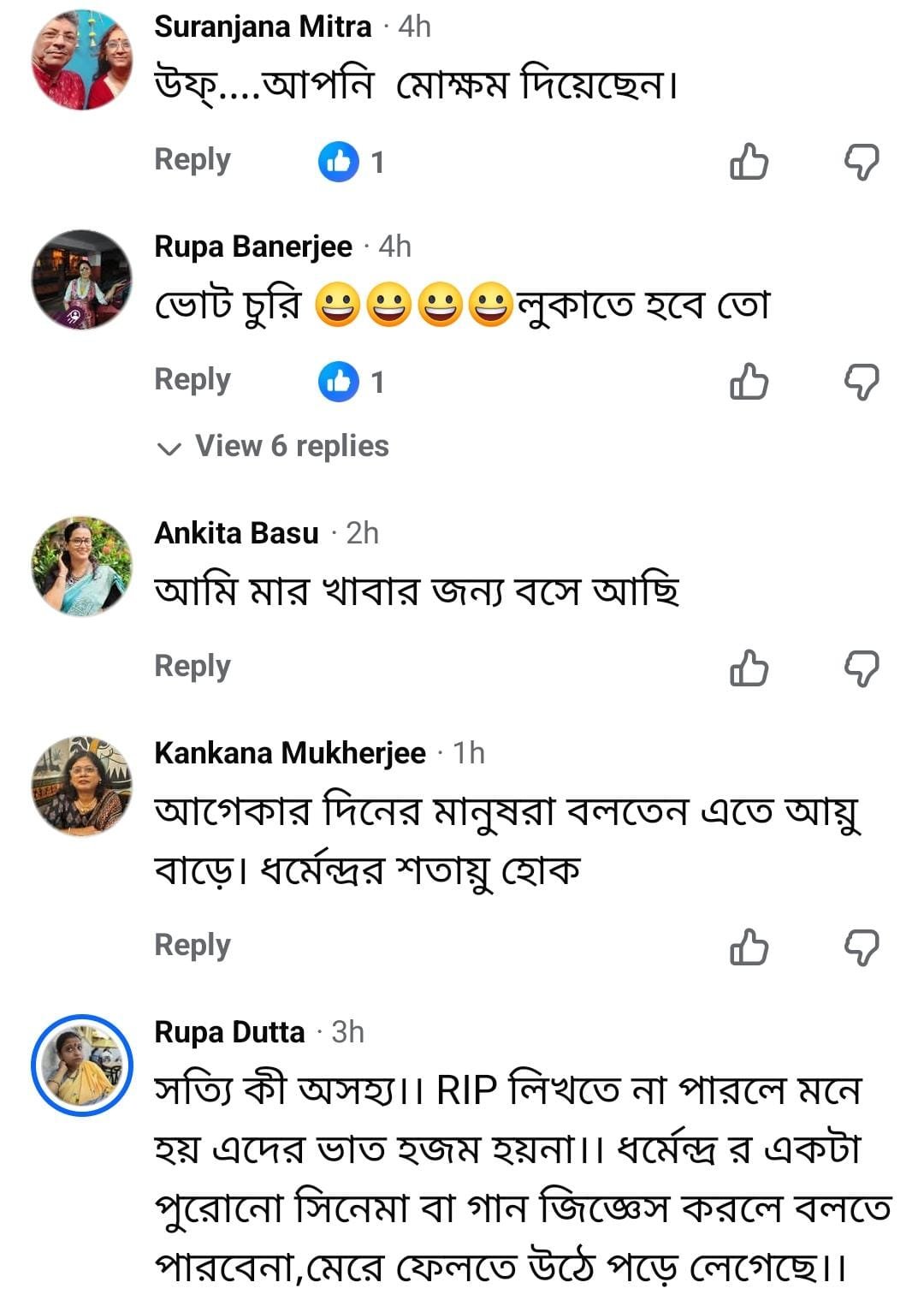Dislike Suranjana Mitra's comment
Image resolution: width=924 pixels, height=1312 pixels.
coord(862,161)
